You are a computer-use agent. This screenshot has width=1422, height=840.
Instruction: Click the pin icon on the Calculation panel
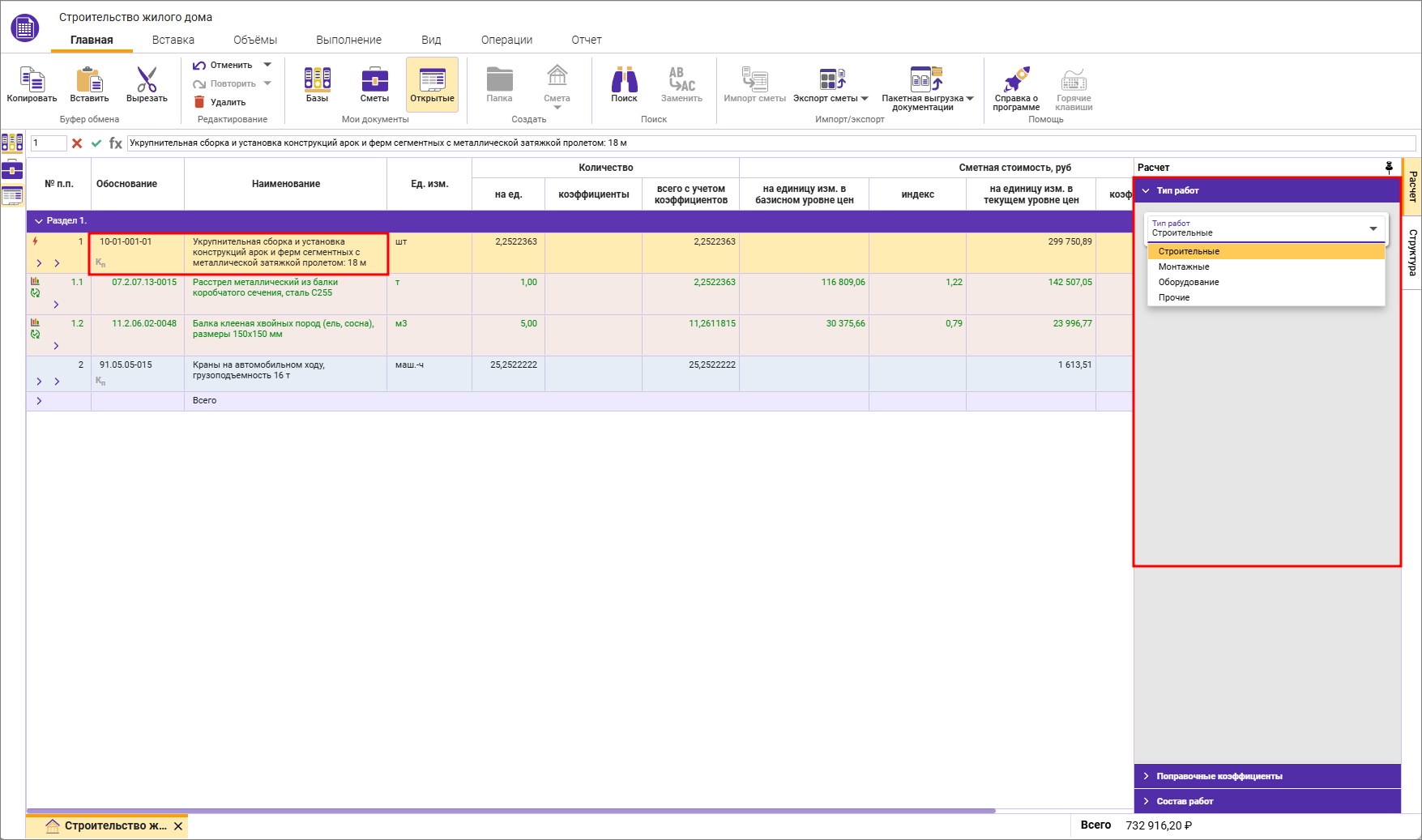(x=1389, y=168)
